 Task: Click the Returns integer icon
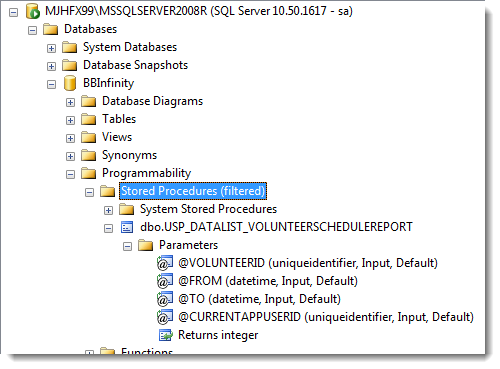pyautogui.click(x=166, y=335)
